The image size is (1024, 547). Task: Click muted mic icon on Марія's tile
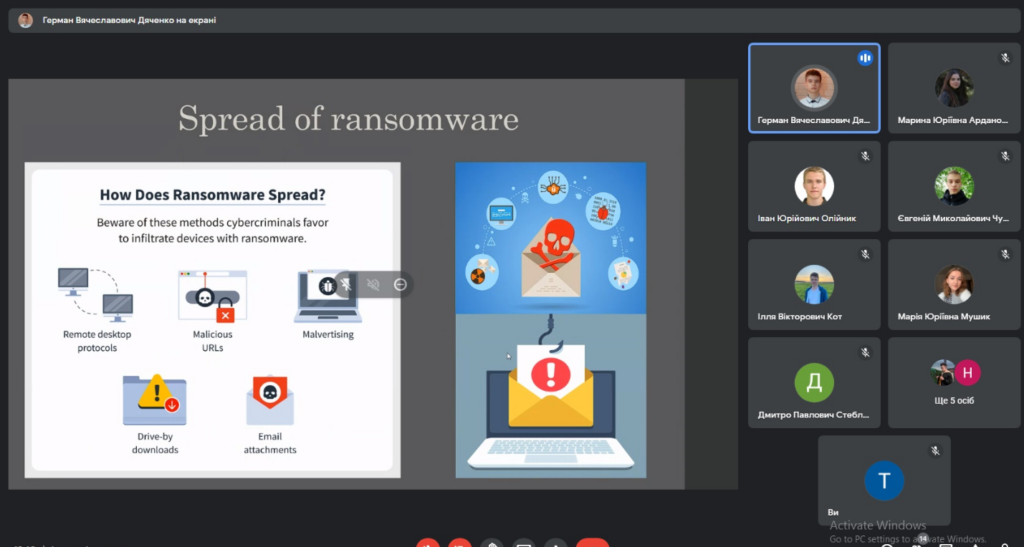[x=1005, y=254]
